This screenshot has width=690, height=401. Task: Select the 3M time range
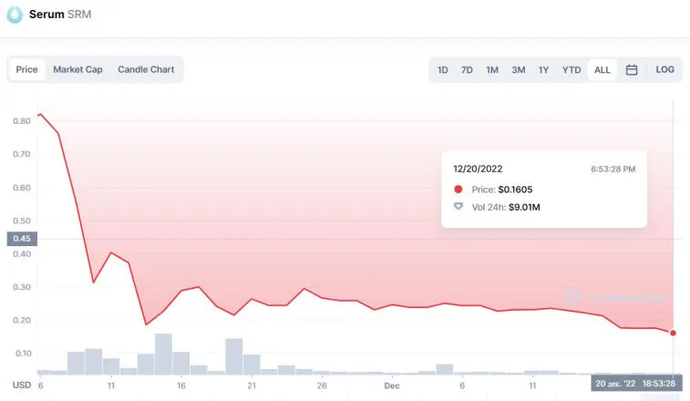tap(518, 70)
